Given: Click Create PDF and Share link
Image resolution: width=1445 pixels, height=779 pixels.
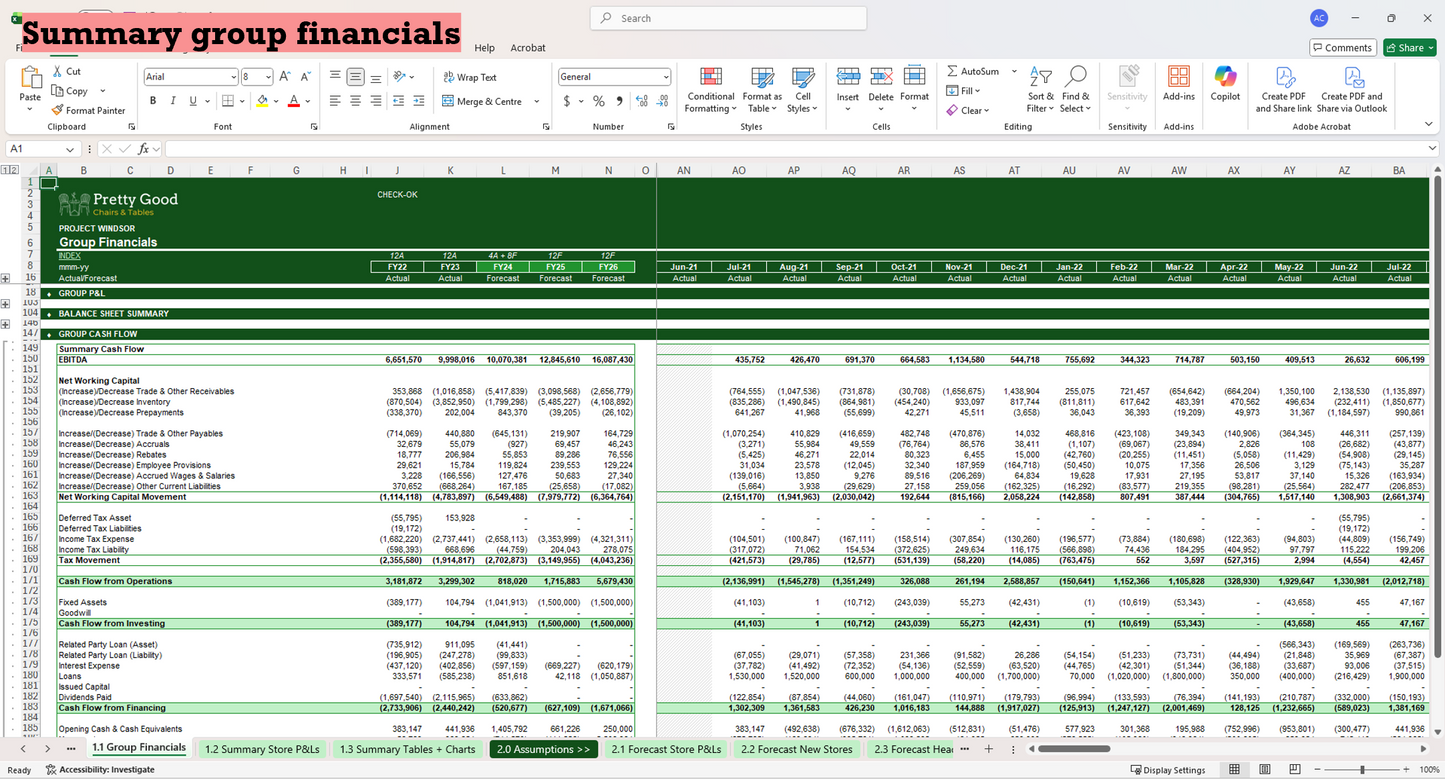Looking at the screenshot, I should point(1283,89).
